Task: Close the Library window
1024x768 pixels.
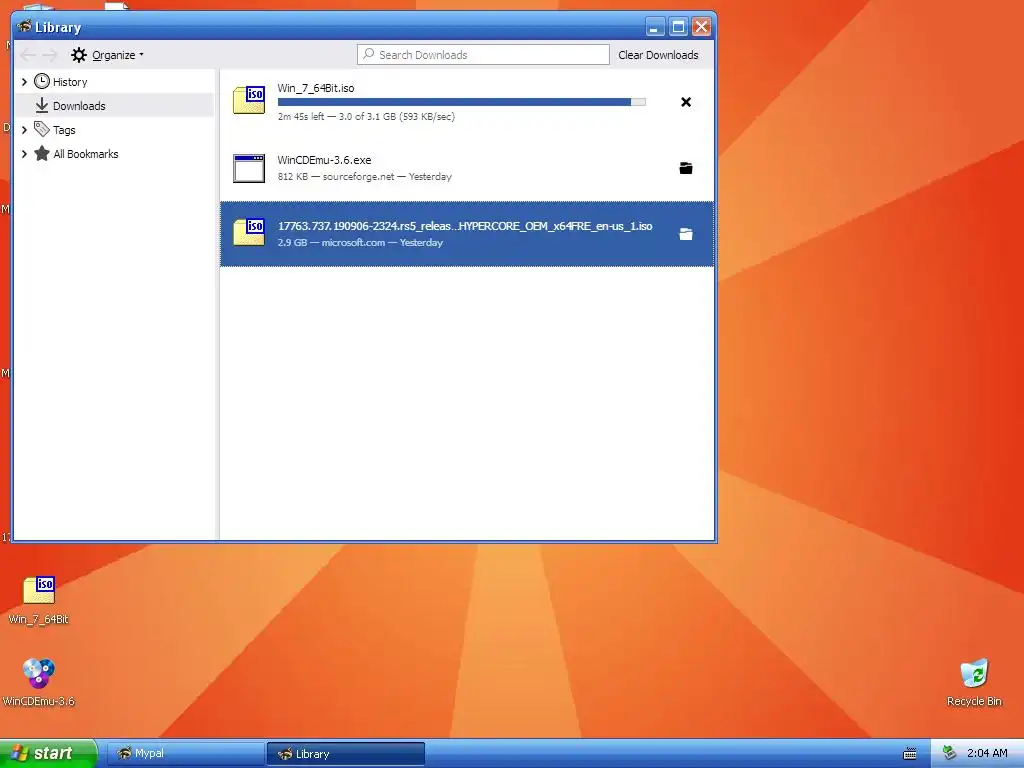Action: point(701,27)
